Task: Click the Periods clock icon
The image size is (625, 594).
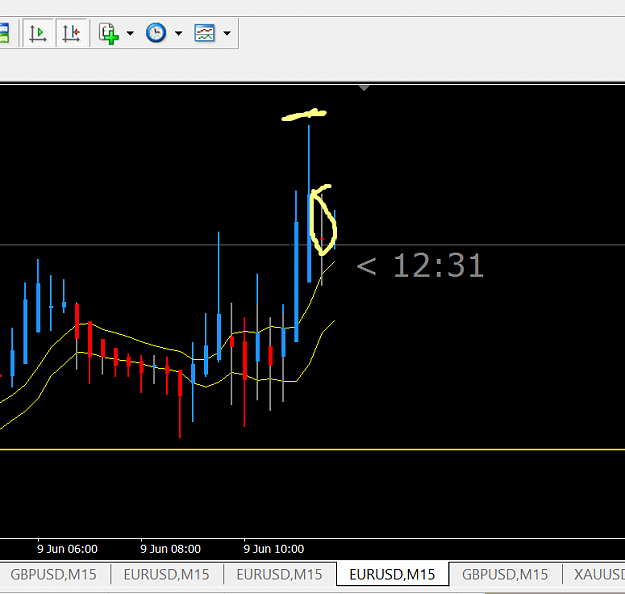Action: tap(156, 33)
